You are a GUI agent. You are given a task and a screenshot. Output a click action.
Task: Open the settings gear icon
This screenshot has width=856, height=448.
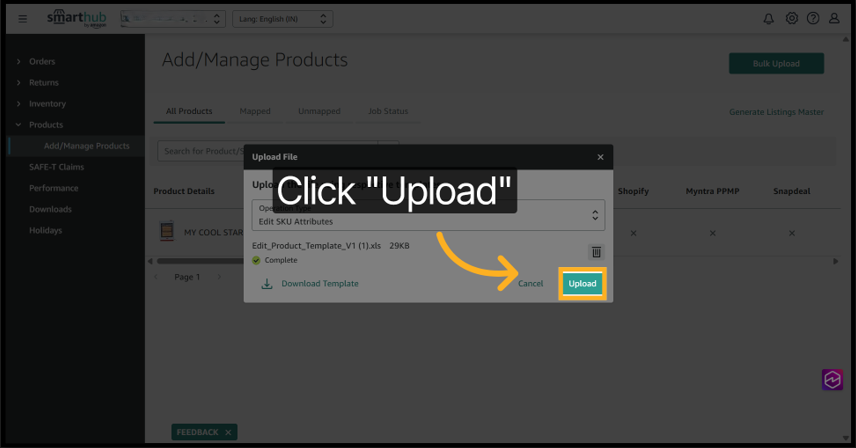pyautogui.click(x=791, y=18)
